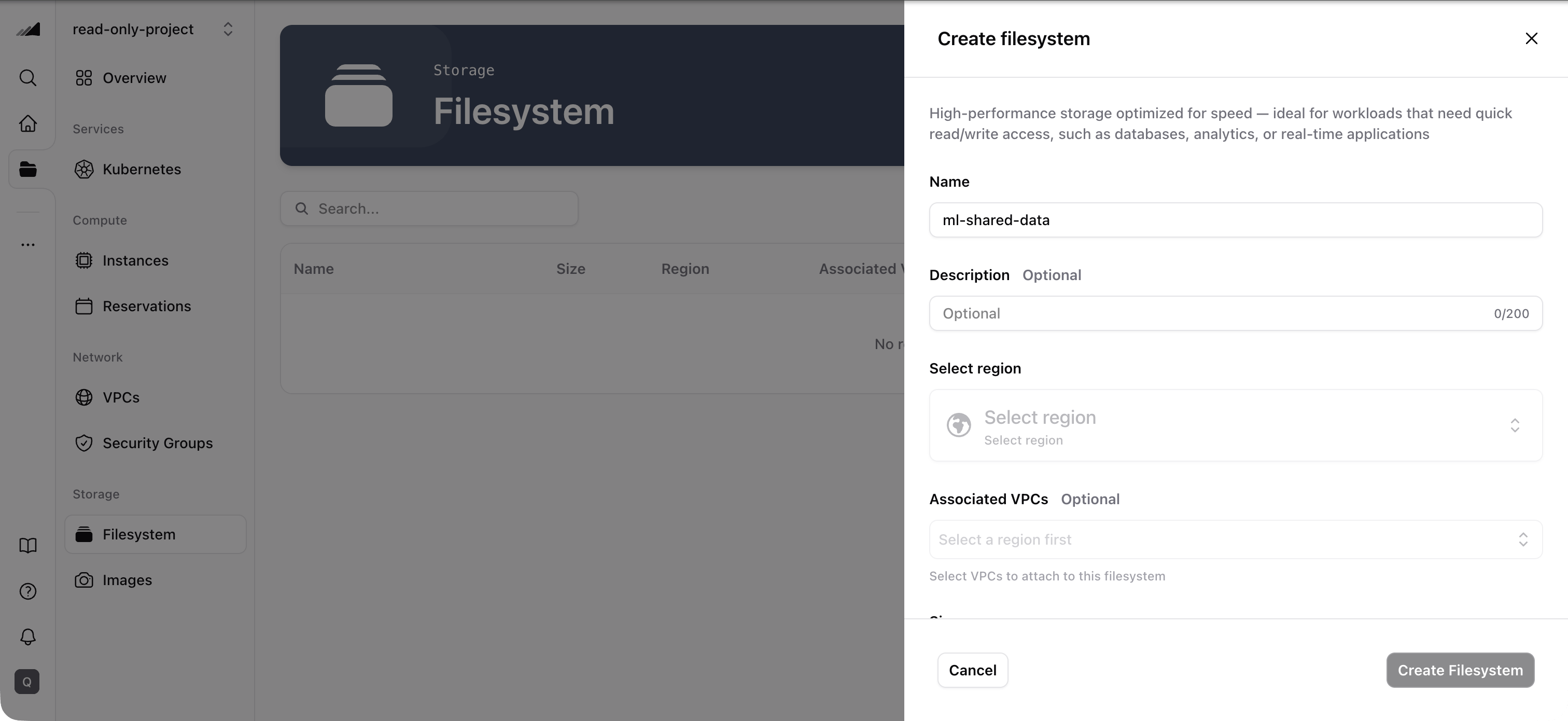Image resolution: width=1568 pixels, height=721 pixels.
Task: Open the Overview menu item
Action: point(155,78)
